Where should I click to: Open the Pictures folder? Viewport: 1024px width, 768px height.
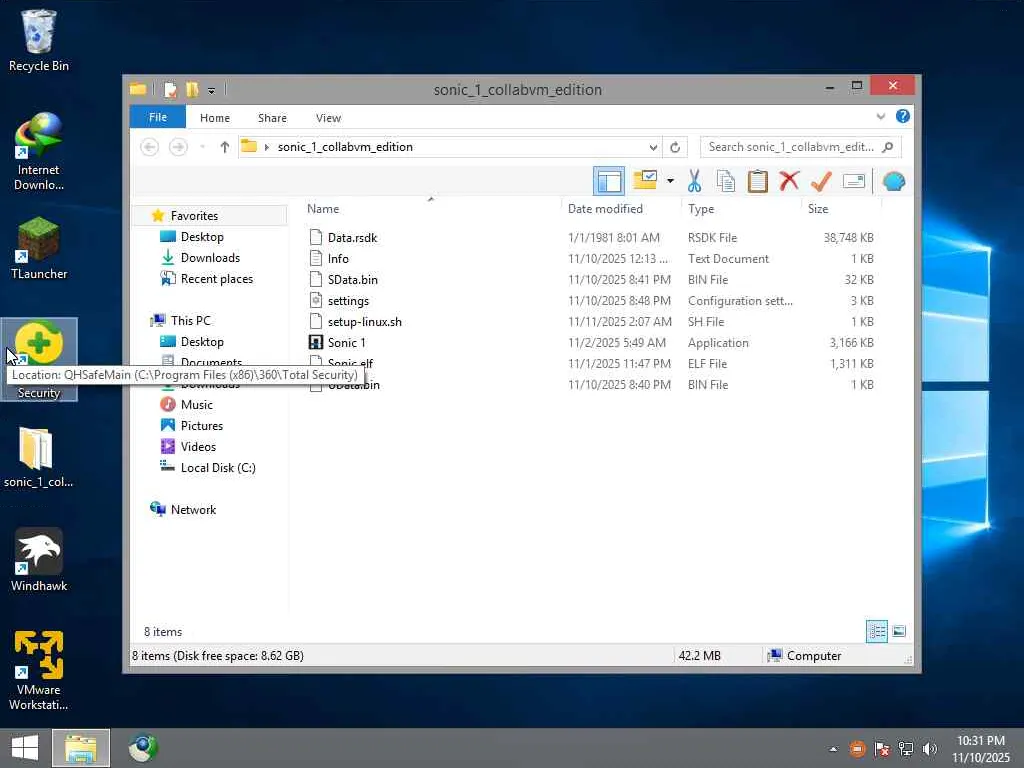(x=201, y=426)
